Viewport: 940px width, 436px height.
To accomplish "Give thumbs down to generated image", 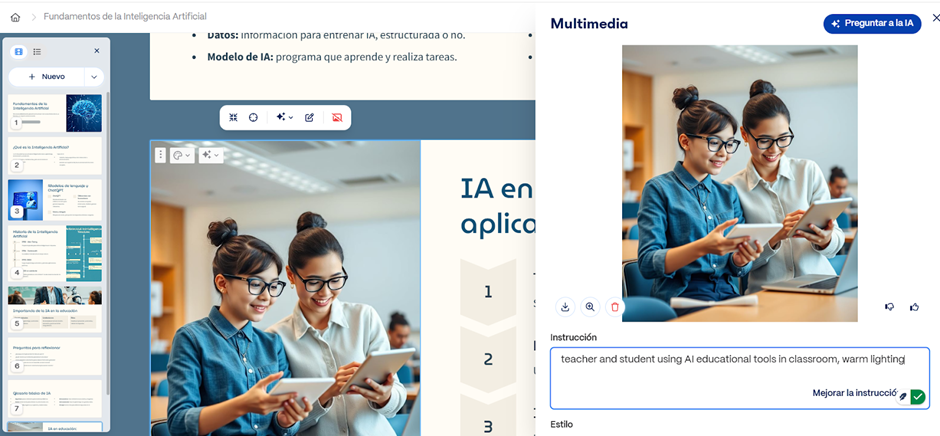I will click(890, 307).
